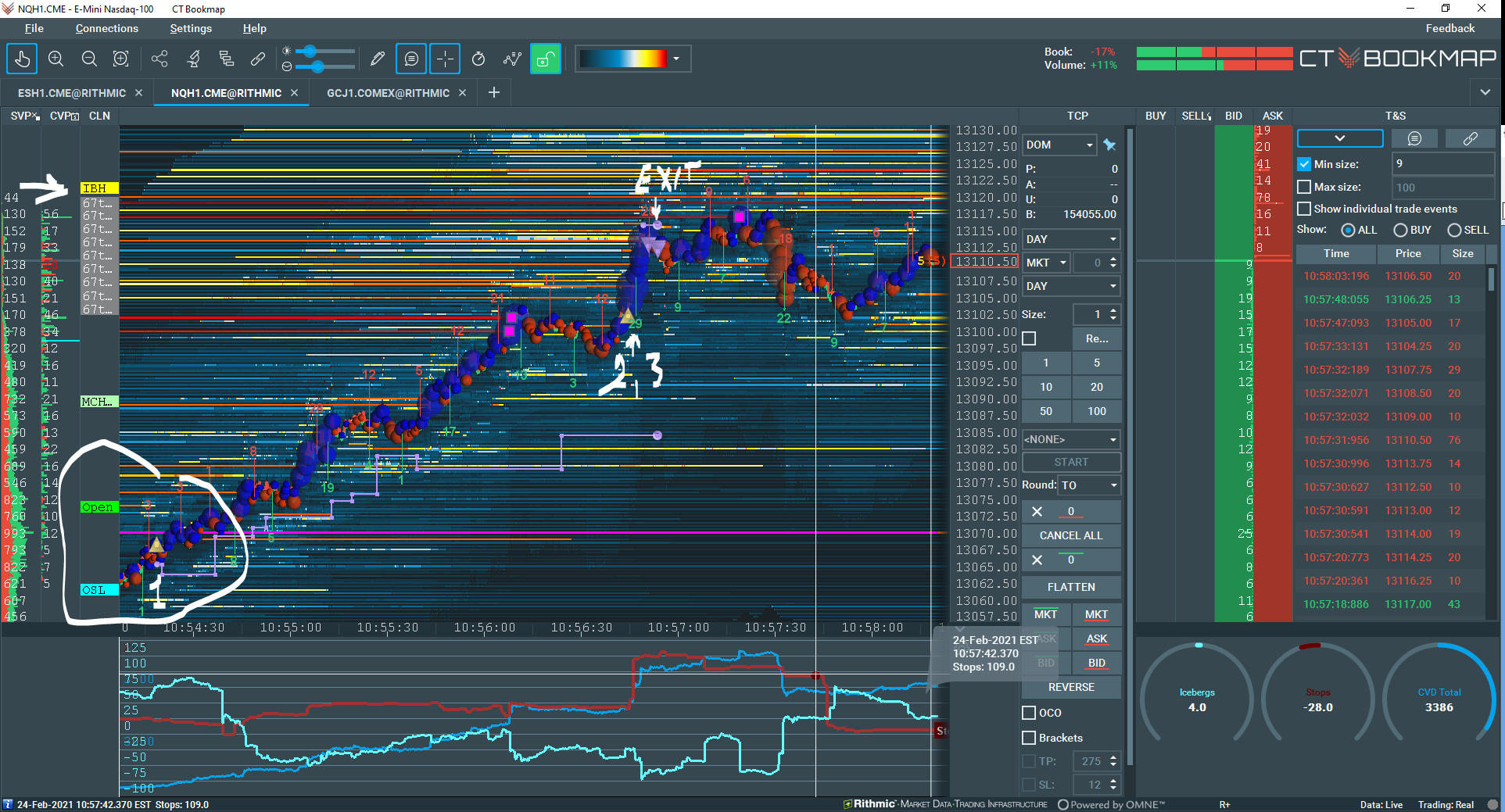Image resolution: width=1505 pixels, height=812 pixels.
Task: Open the DAY dropdown below B: value
Action: 1071,239
